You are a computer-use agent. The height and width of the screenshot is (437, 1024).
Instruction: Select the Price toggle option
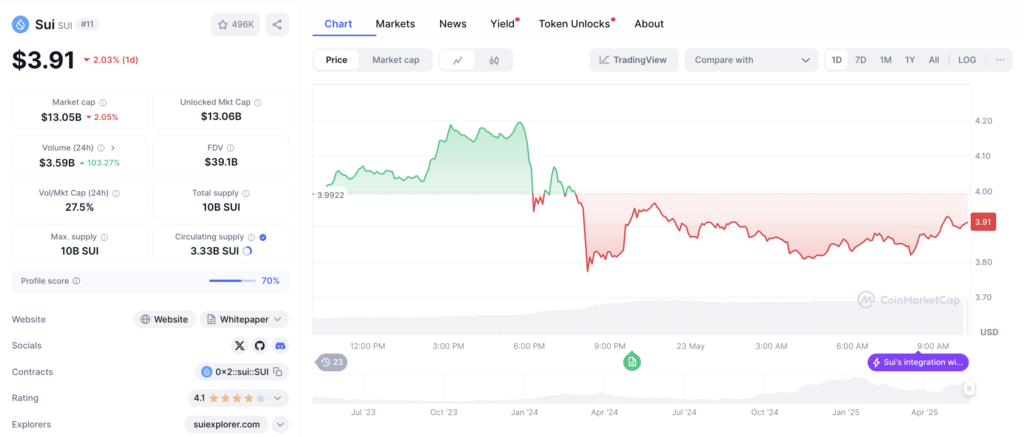336,60
